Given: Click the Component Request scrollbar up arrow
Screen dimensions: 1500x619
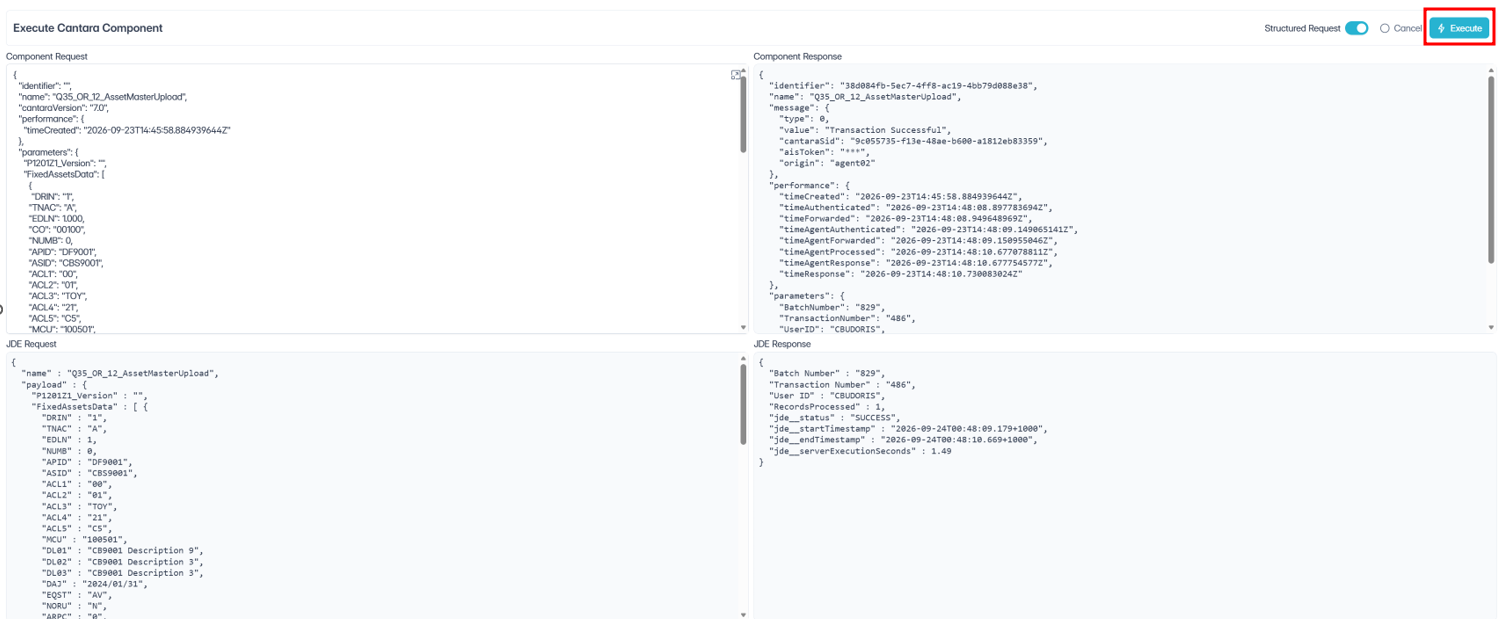Looking at the screenshot, I should 743,70.
